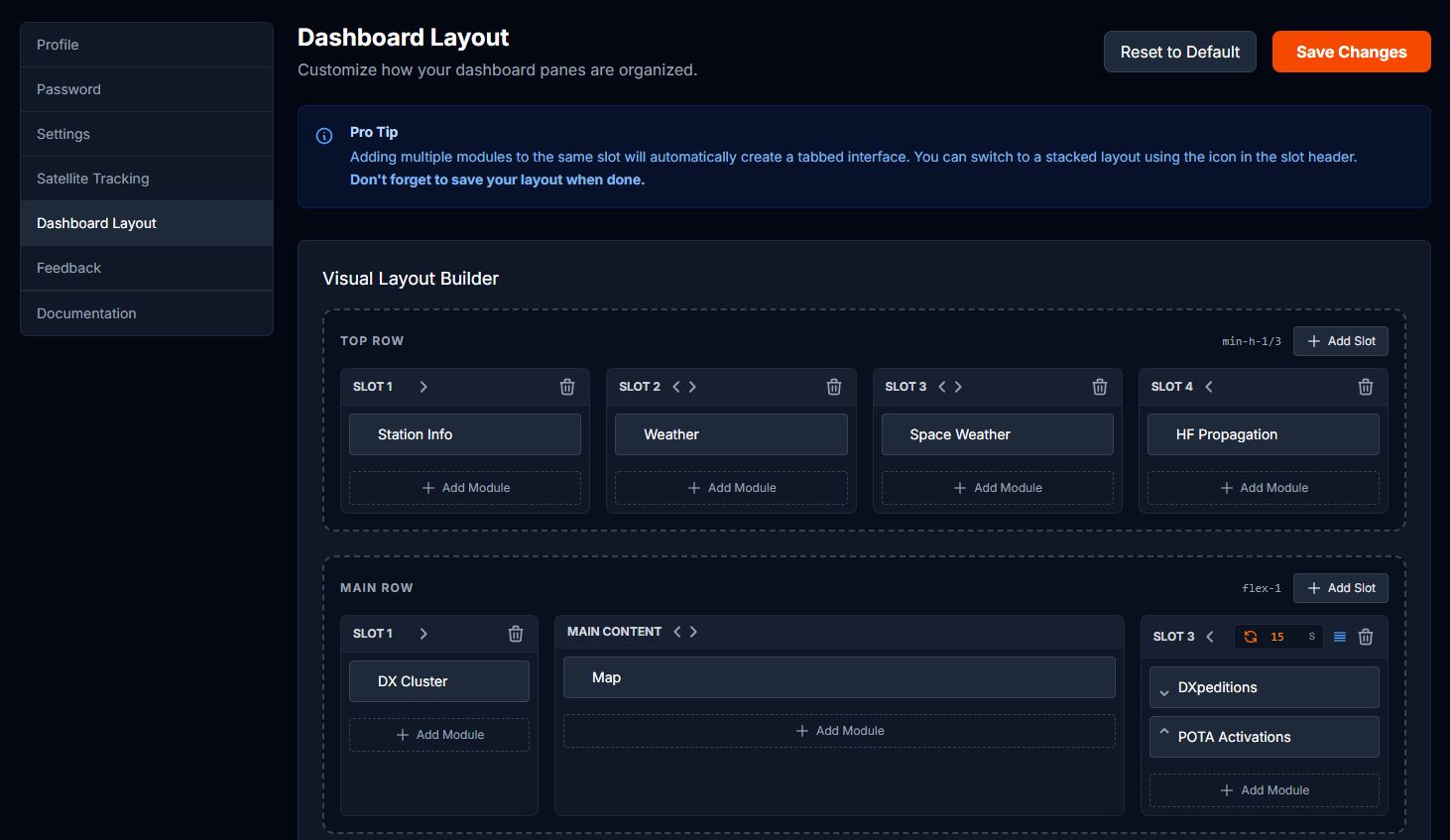Screen dimensions: 1450x840
Task: Move DXpeditions module down with chevron
Action: coord(1164,692)
